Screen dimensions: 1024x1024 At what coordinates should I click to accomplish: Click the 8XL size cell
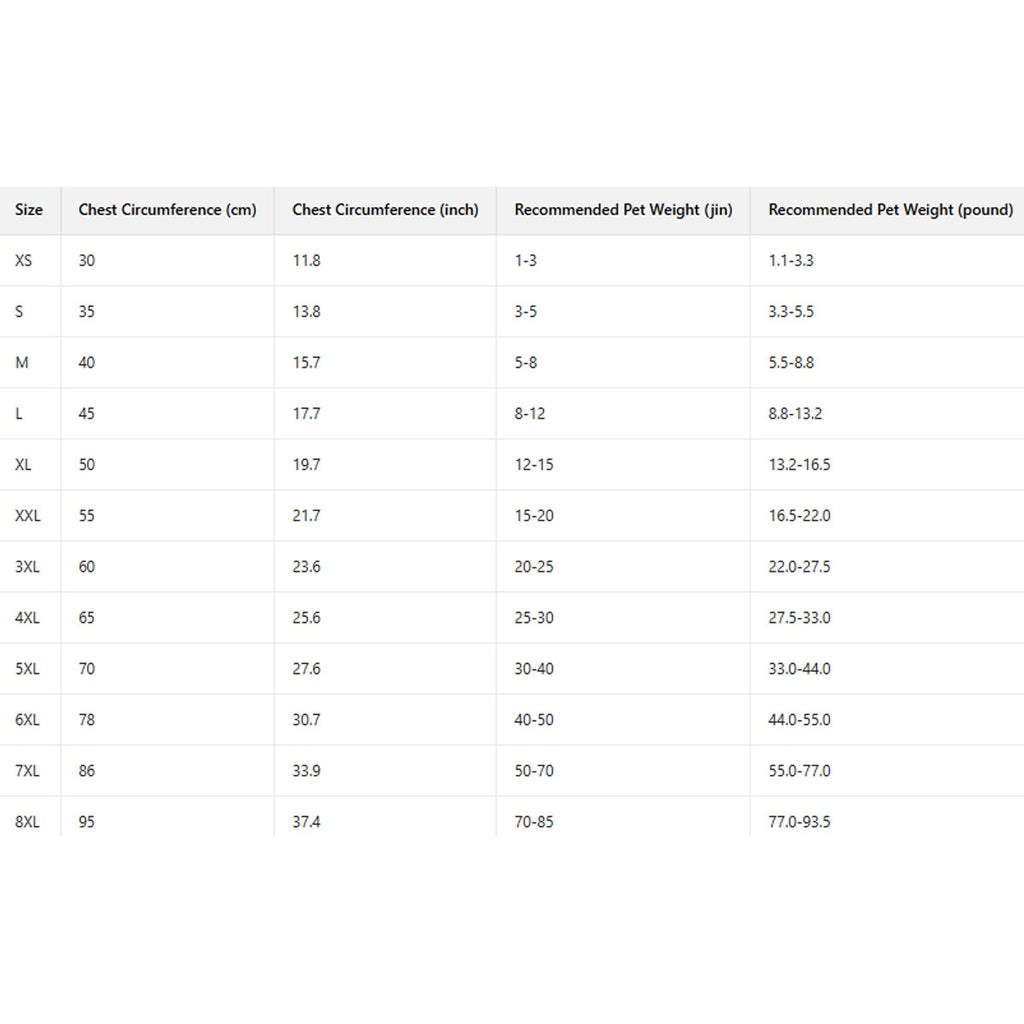click(x=27, y=822)
